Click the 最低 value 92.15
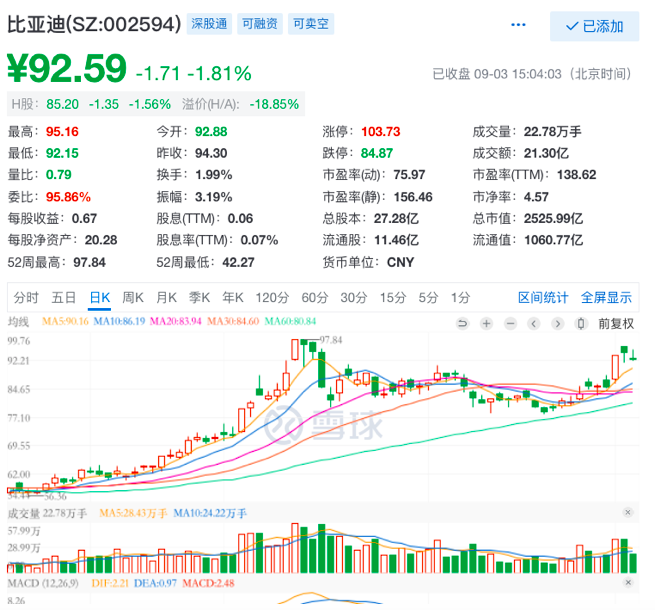This screenshot has width=655, height=610. 62,153
